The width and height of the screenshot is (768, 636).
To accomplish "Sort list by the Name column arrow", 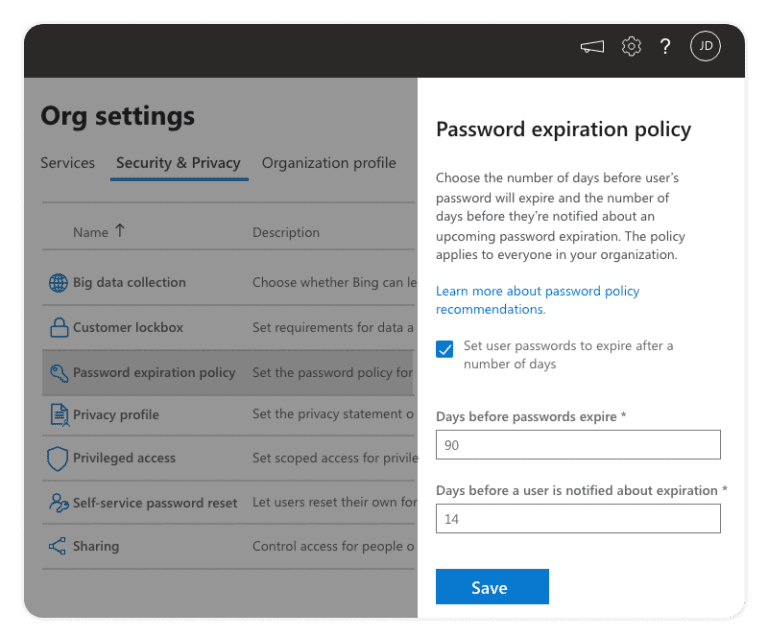I will pyautogui.click(x=120, y=231).
